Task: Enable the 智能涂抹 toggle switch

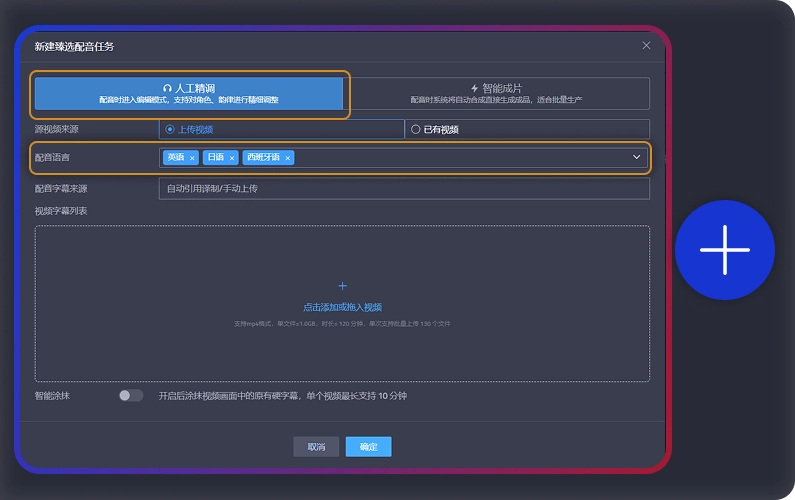Action: (x=131, y=396)
